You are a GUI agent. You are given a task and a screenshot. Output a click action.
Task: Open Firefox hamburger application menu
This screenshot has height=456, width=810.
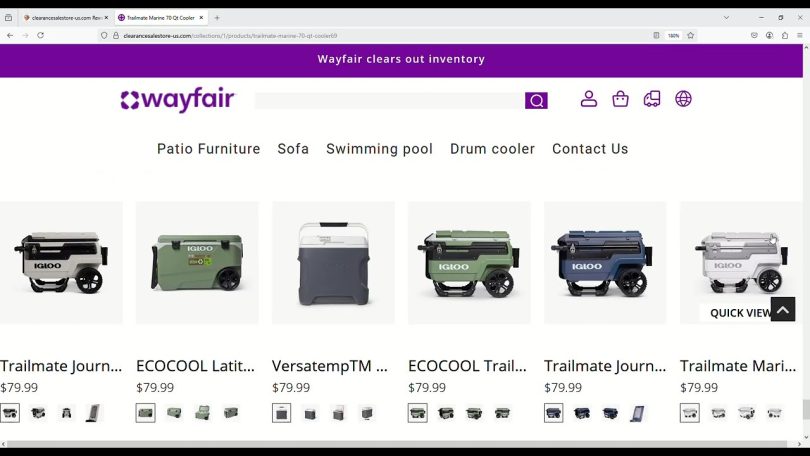click(x=800, y=36)
